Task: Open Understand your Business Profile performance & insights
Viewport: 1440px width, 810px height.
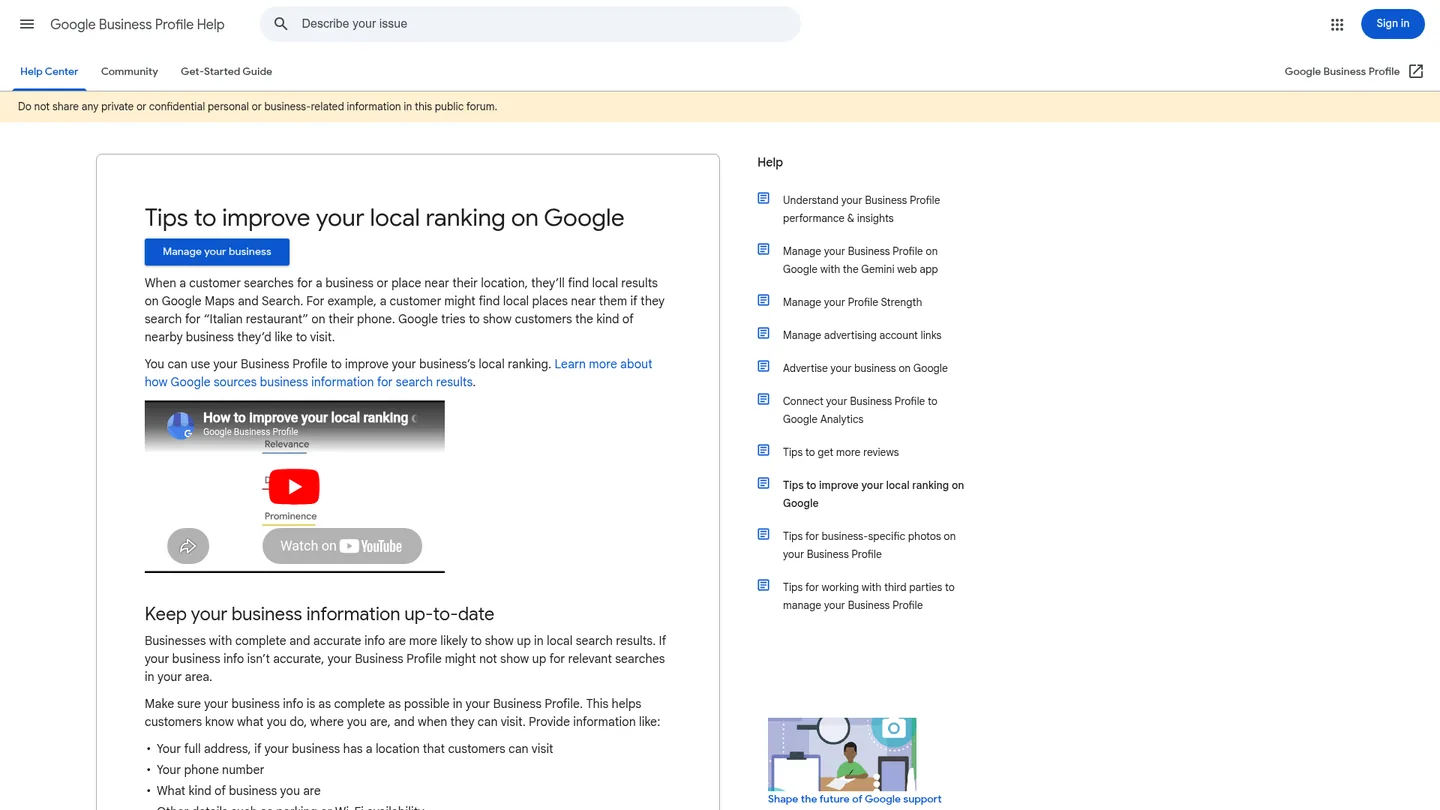Action: [x=861, y=209]
